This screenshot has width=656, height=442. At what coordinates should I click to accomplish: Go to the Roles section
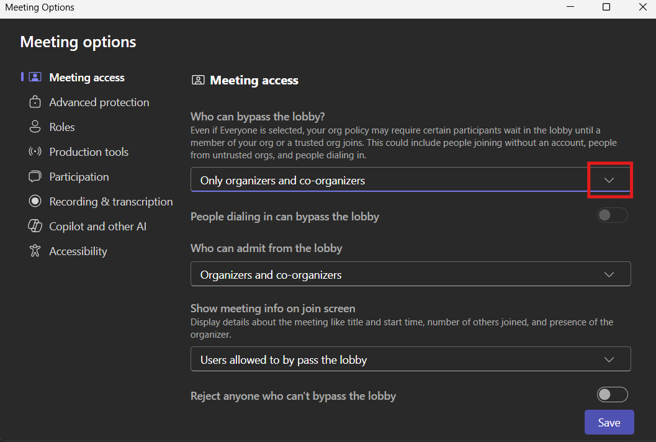(62, 127)
